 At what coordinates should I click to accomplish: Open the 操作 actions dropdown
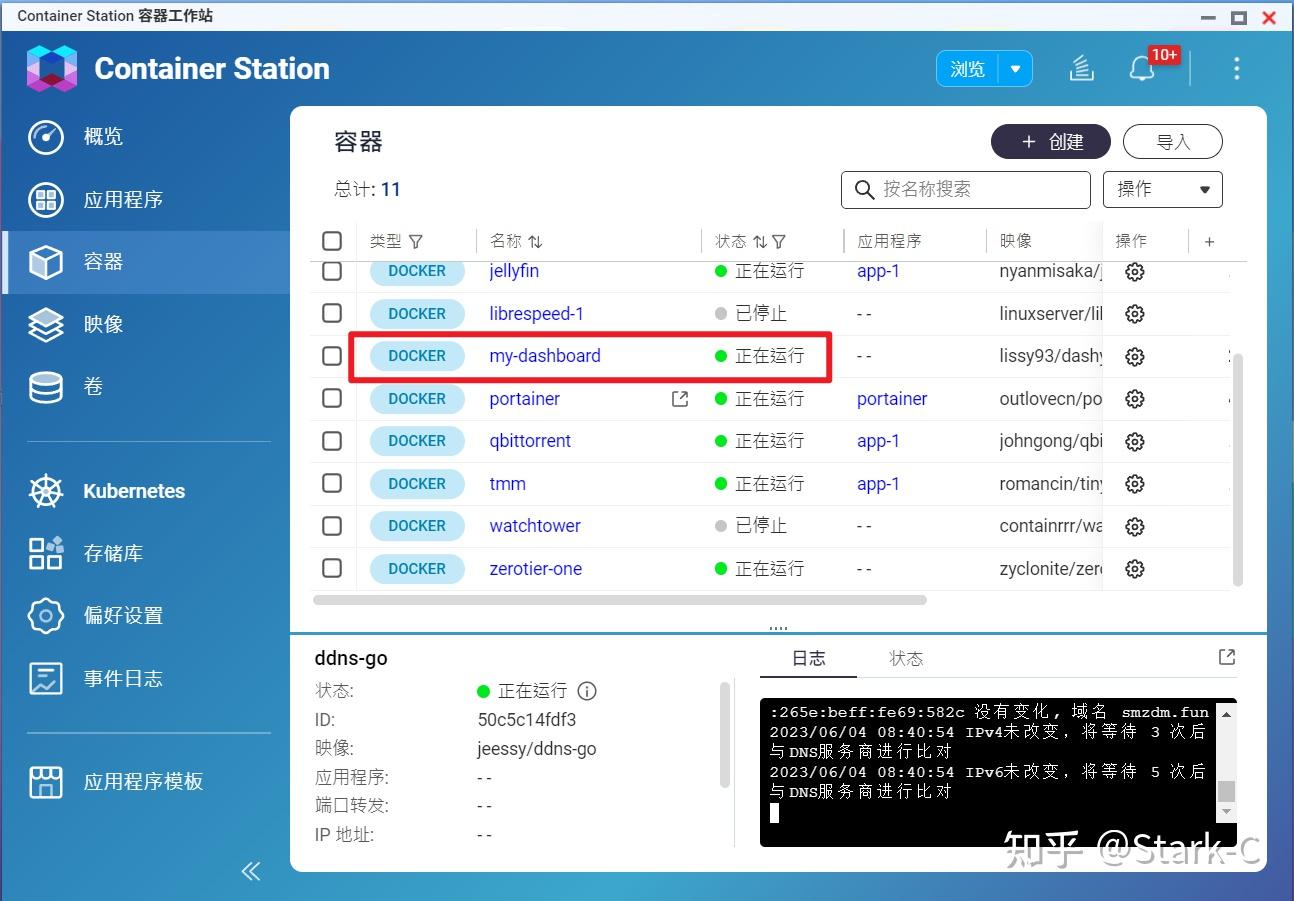[1162, 189]
